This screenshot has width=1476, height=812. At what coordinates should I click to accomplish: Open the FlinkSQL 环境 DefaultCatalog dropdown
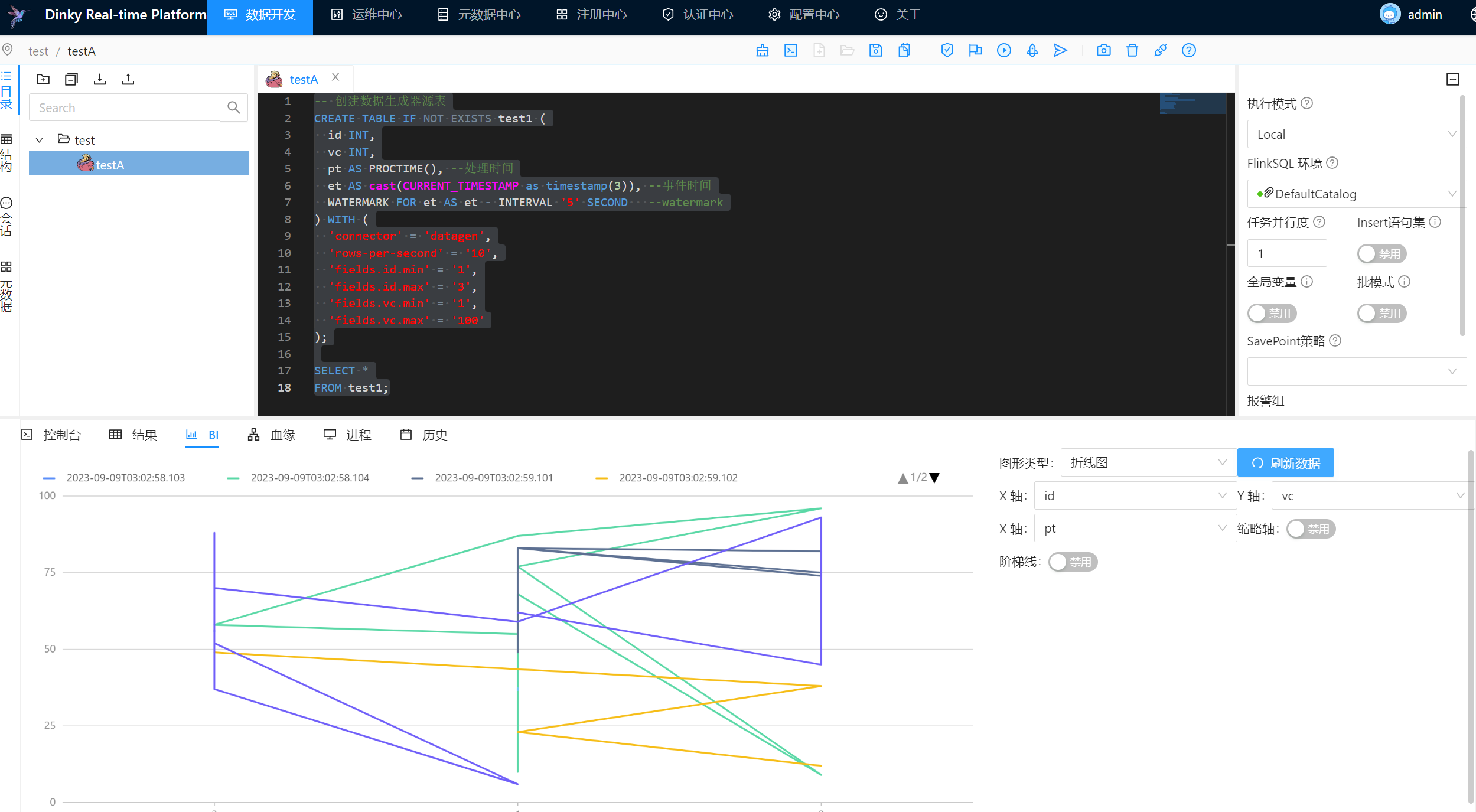click(x=1356, y=194)
